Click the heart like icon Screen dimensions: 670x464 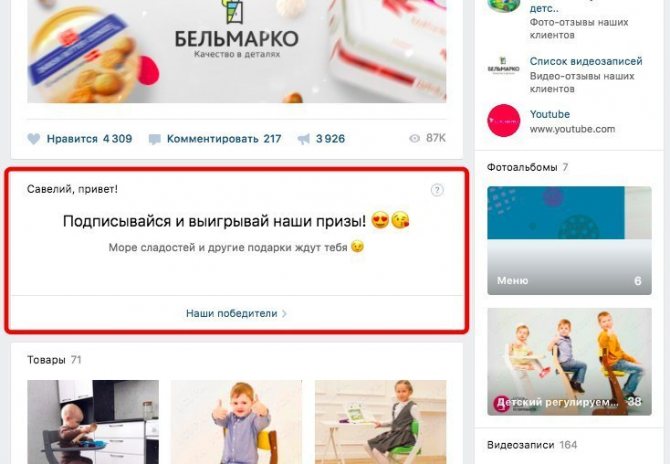pos(33,139)
